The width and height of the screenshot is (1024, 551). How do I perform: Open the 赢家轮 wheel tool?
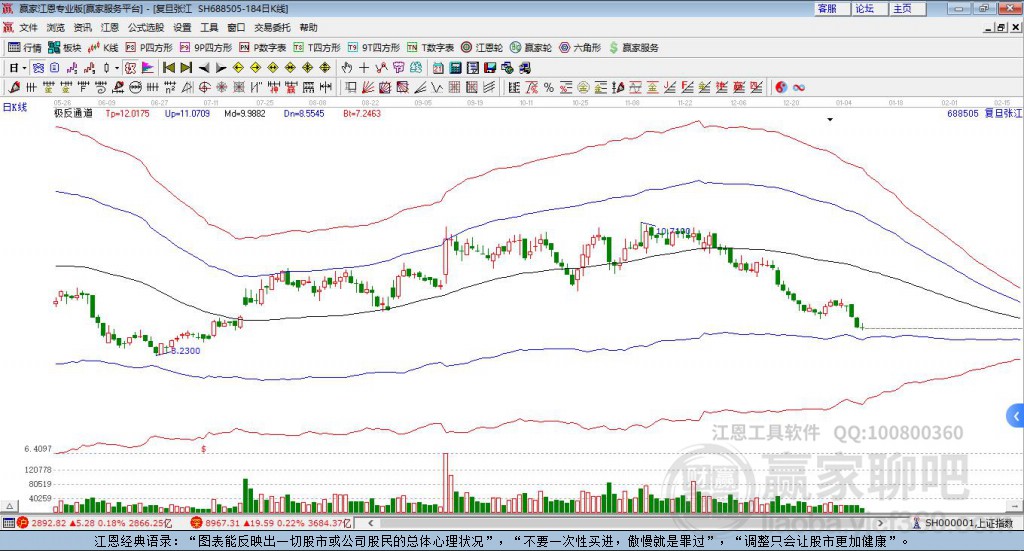(x=531, y=48)
